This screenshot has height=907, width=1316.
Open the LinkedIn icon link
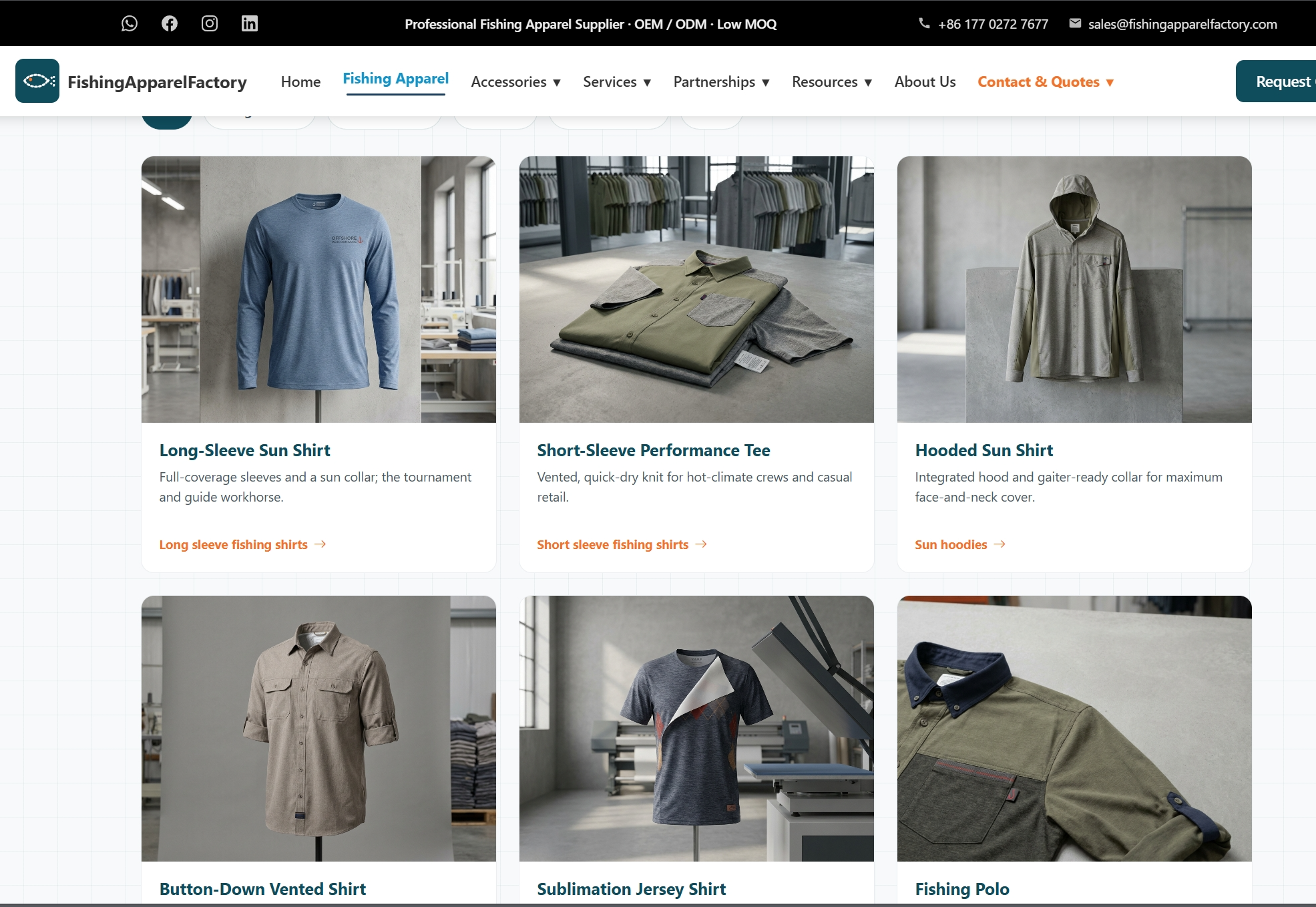(x=250, y=23)
